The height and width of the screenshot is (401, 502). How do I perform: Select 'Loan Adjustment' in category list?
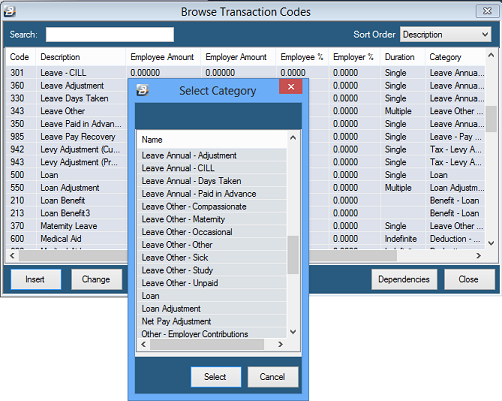[x=212, y=309]
